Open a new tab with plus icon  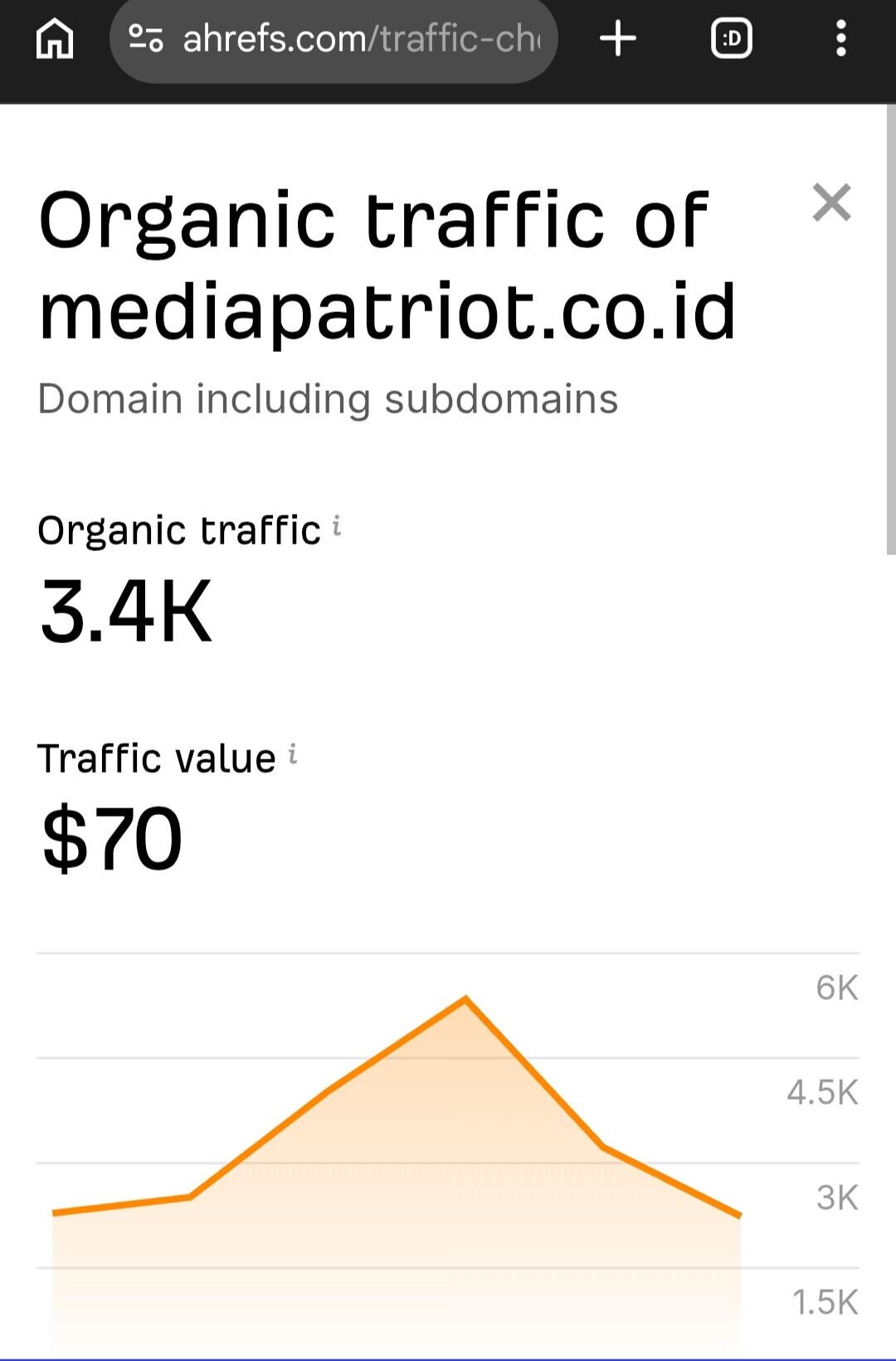[618, 39]
